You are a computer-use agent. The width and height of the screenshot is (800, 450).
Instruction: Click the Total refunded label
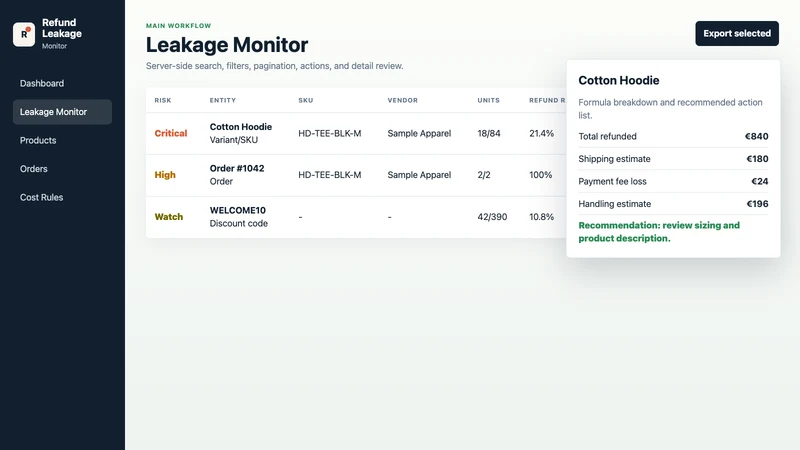coord(607,136)
